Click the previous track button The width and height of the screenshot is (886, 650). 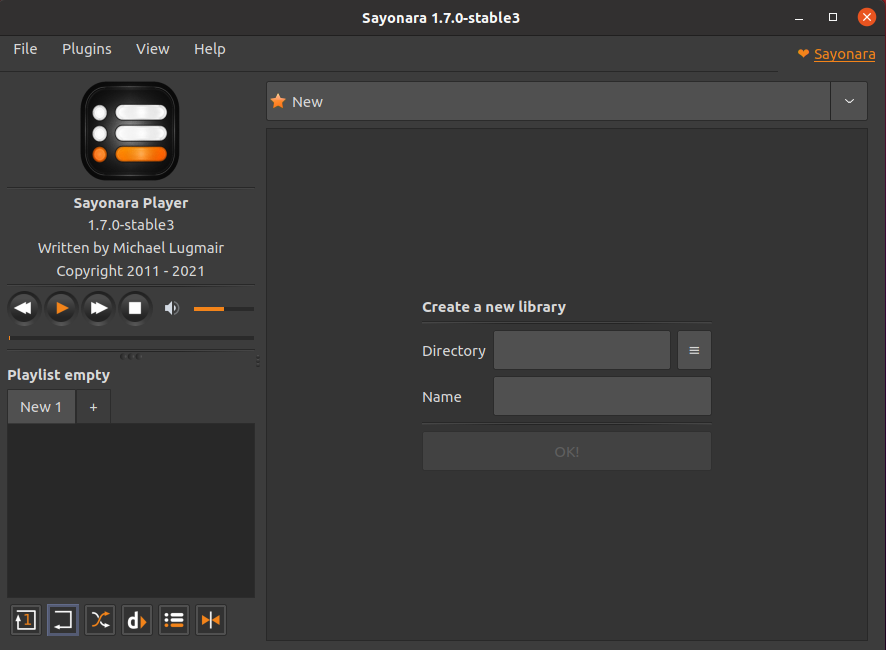tap(24, 308)
